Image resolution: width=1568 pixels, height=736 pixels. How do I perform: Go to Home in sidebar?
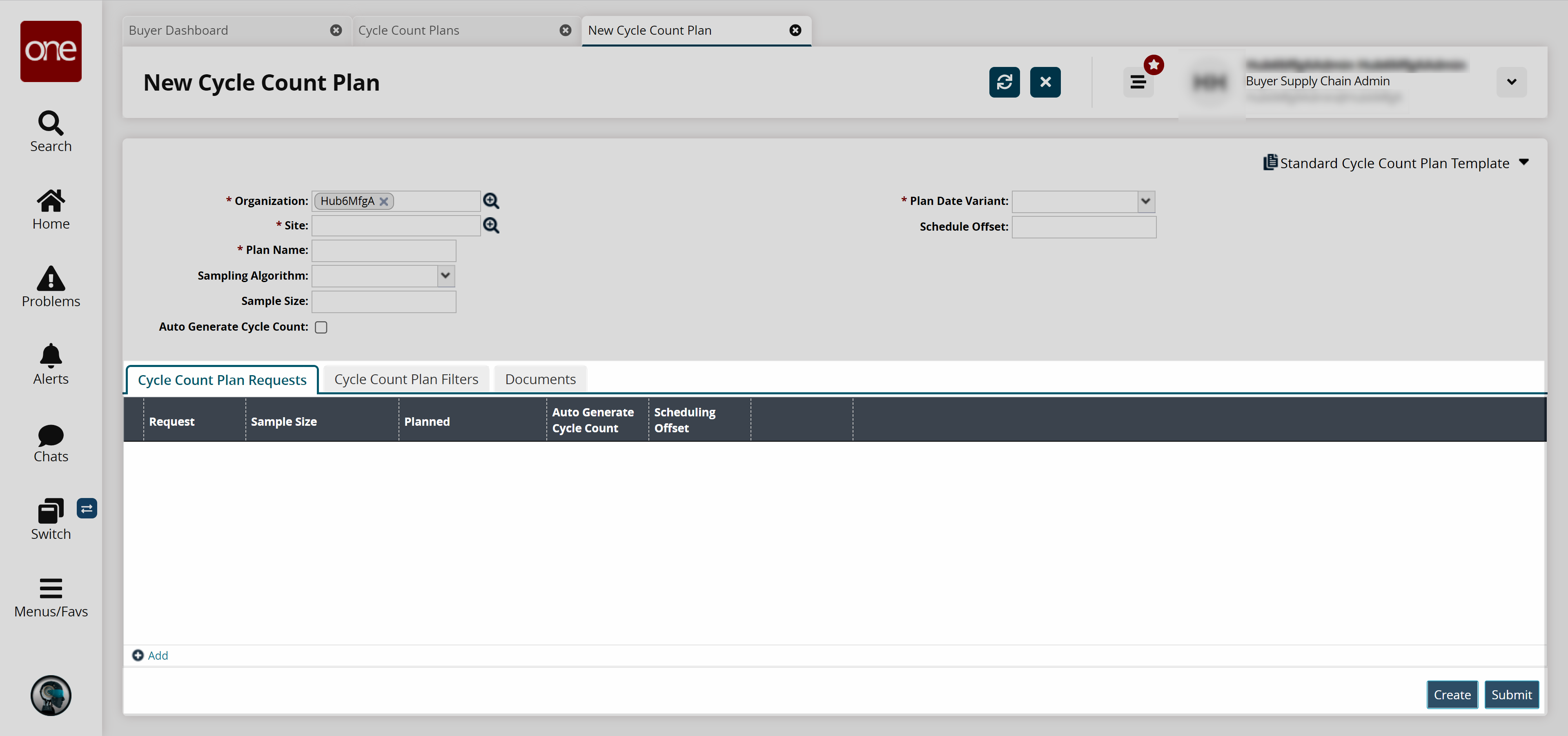click(51, 209)
